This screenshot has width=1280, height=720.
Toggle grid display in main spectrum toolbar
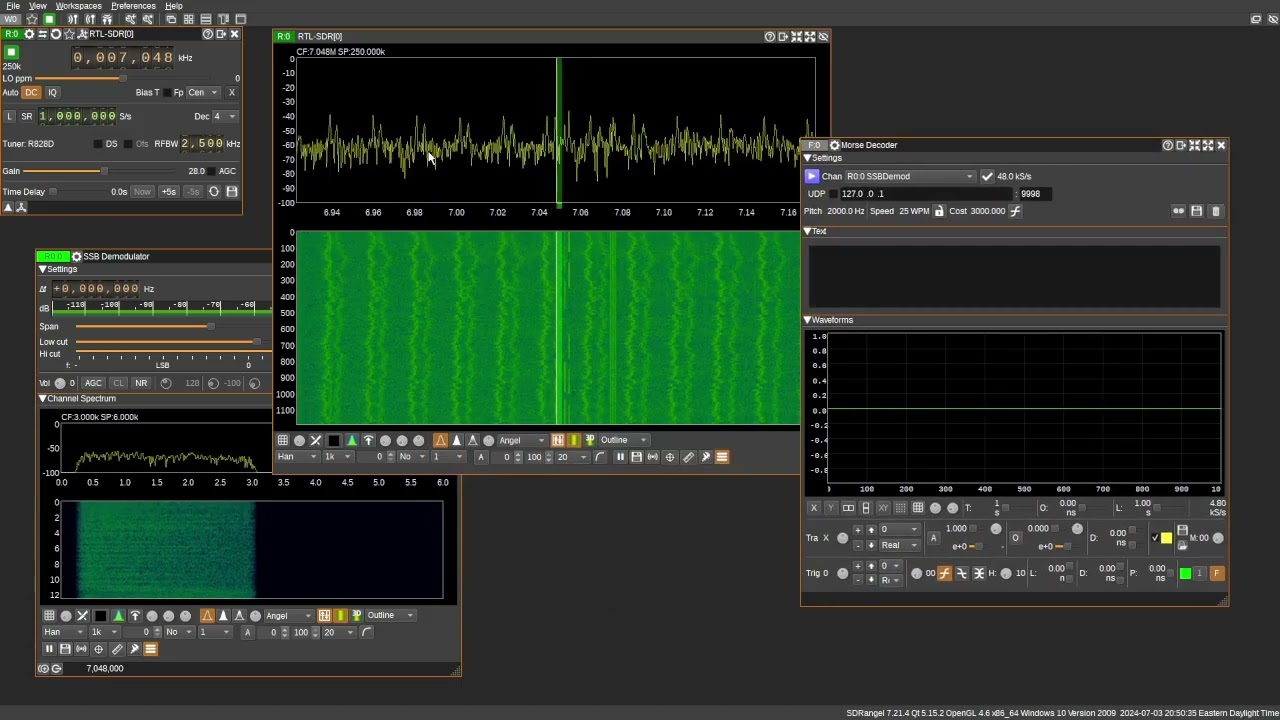(283, 441)
